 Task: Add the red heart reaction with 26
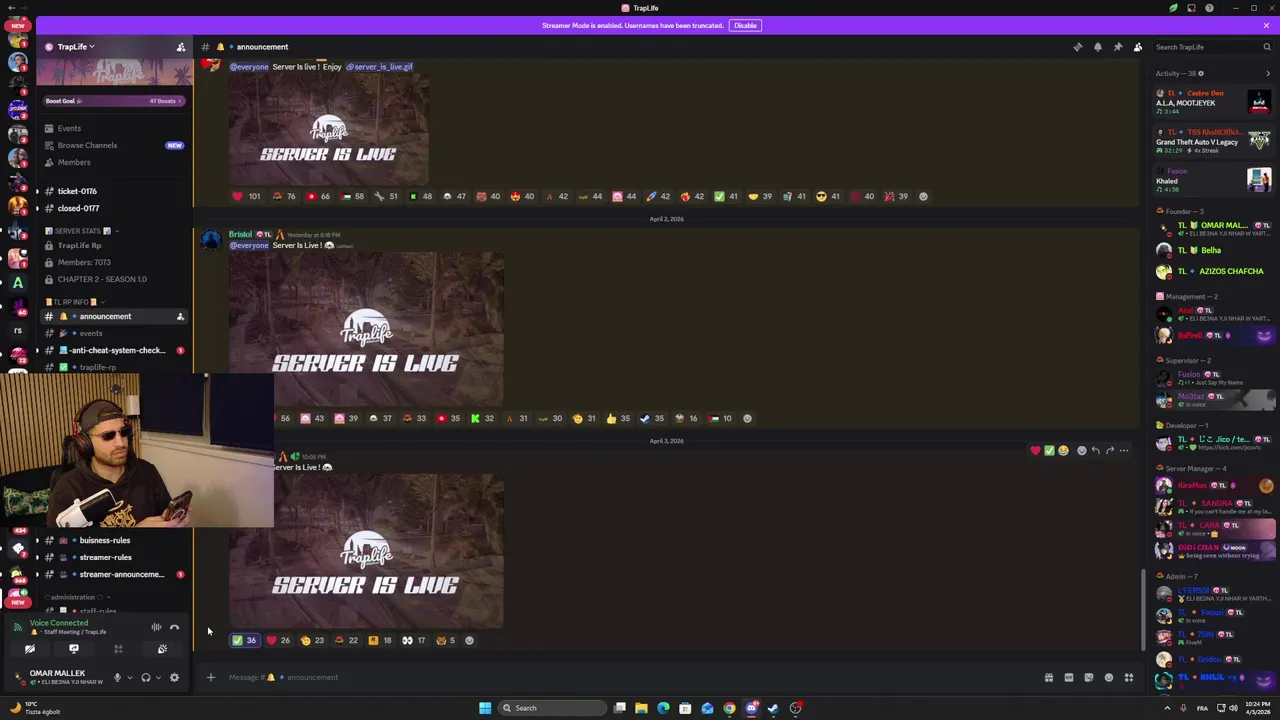coord(278,640)
